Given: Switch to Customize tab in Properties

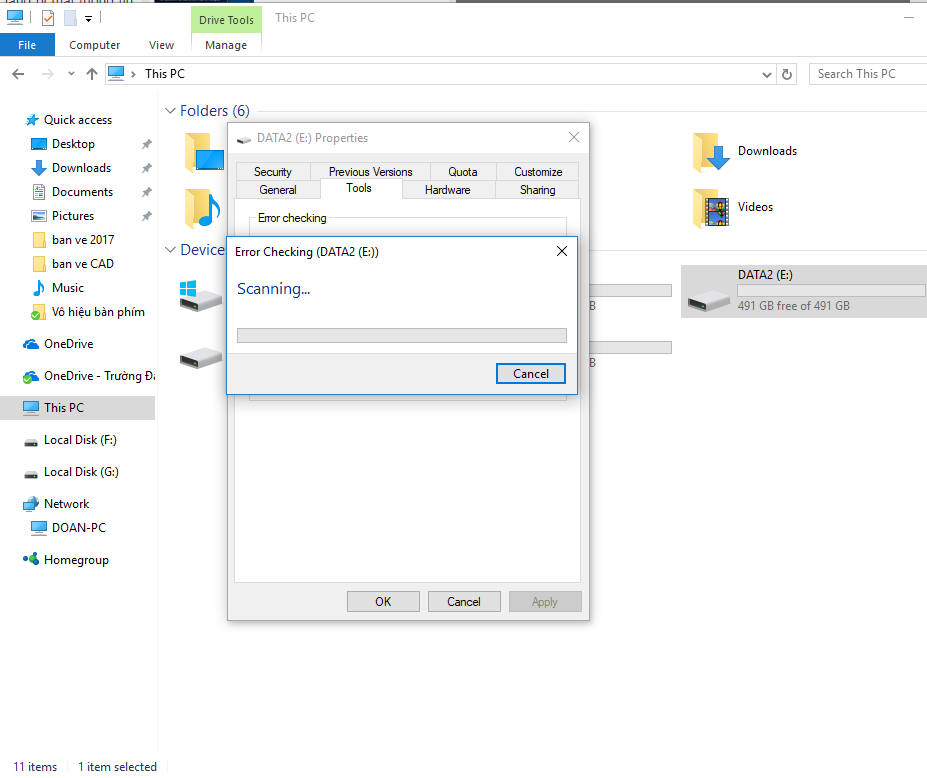Looking at the screenshot, I should coord(538,171).
